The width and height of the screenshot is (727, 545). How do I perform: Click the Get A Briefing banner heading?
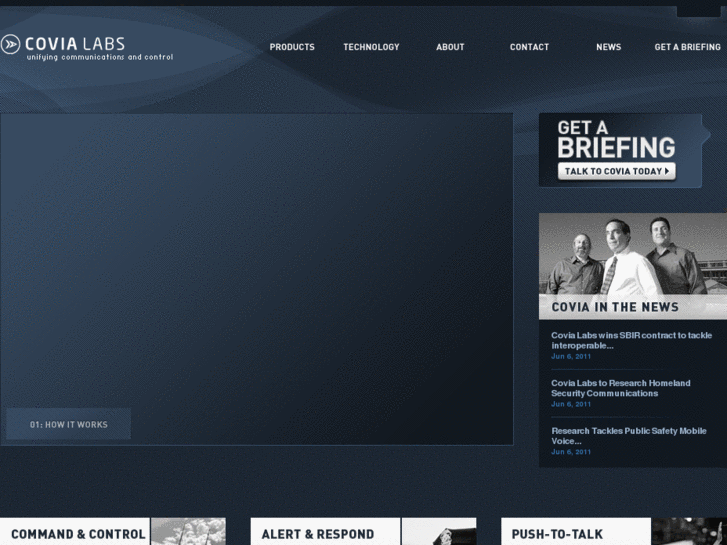[x=616, y=140]
